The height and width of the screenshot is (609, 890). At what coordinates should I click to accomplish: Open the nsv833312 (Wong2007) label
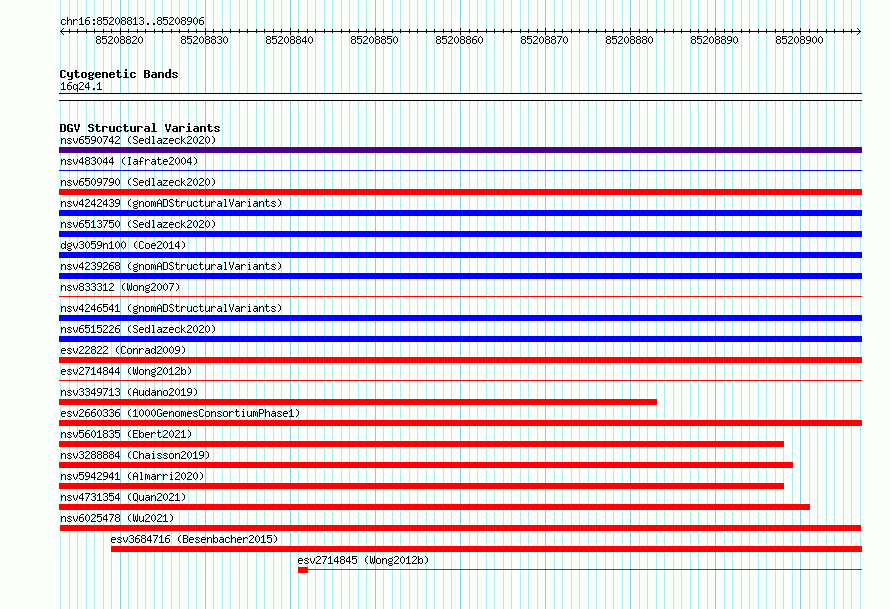point(120,287)
